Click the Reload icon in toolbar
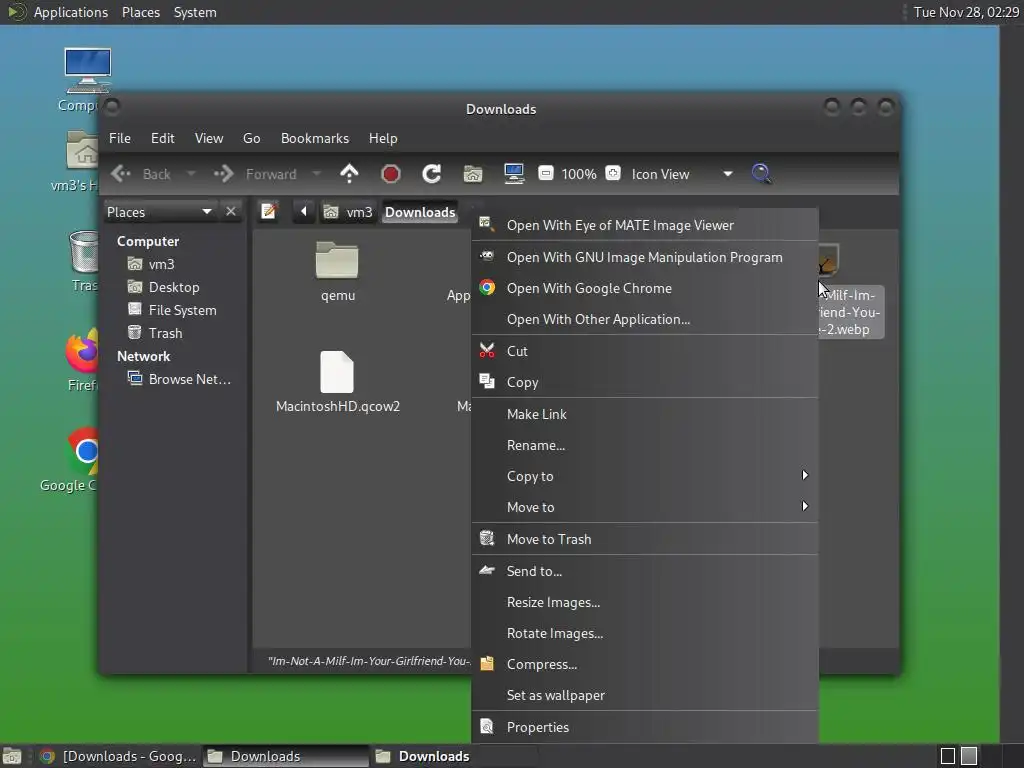Image resolution: width=1024 pixels, height=768 pixels. (432, 174)
